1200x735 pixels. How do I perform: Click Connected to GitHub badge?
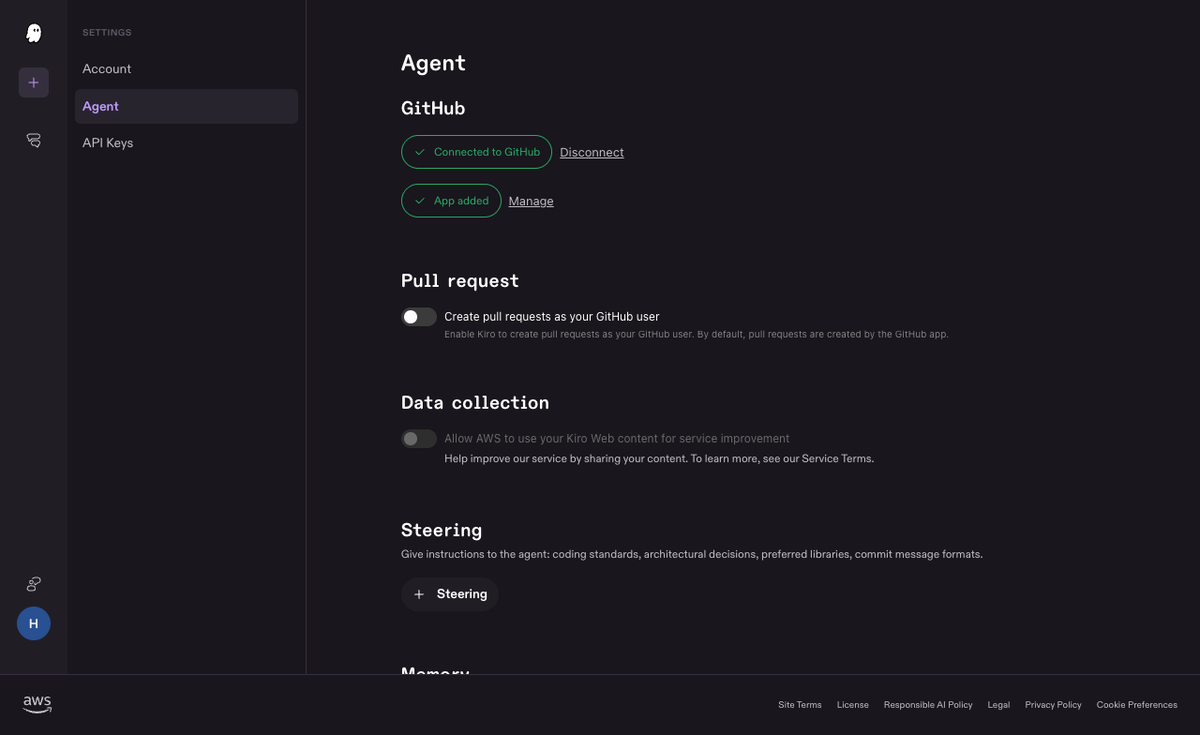pyautogui.click(x=476, y=152)
